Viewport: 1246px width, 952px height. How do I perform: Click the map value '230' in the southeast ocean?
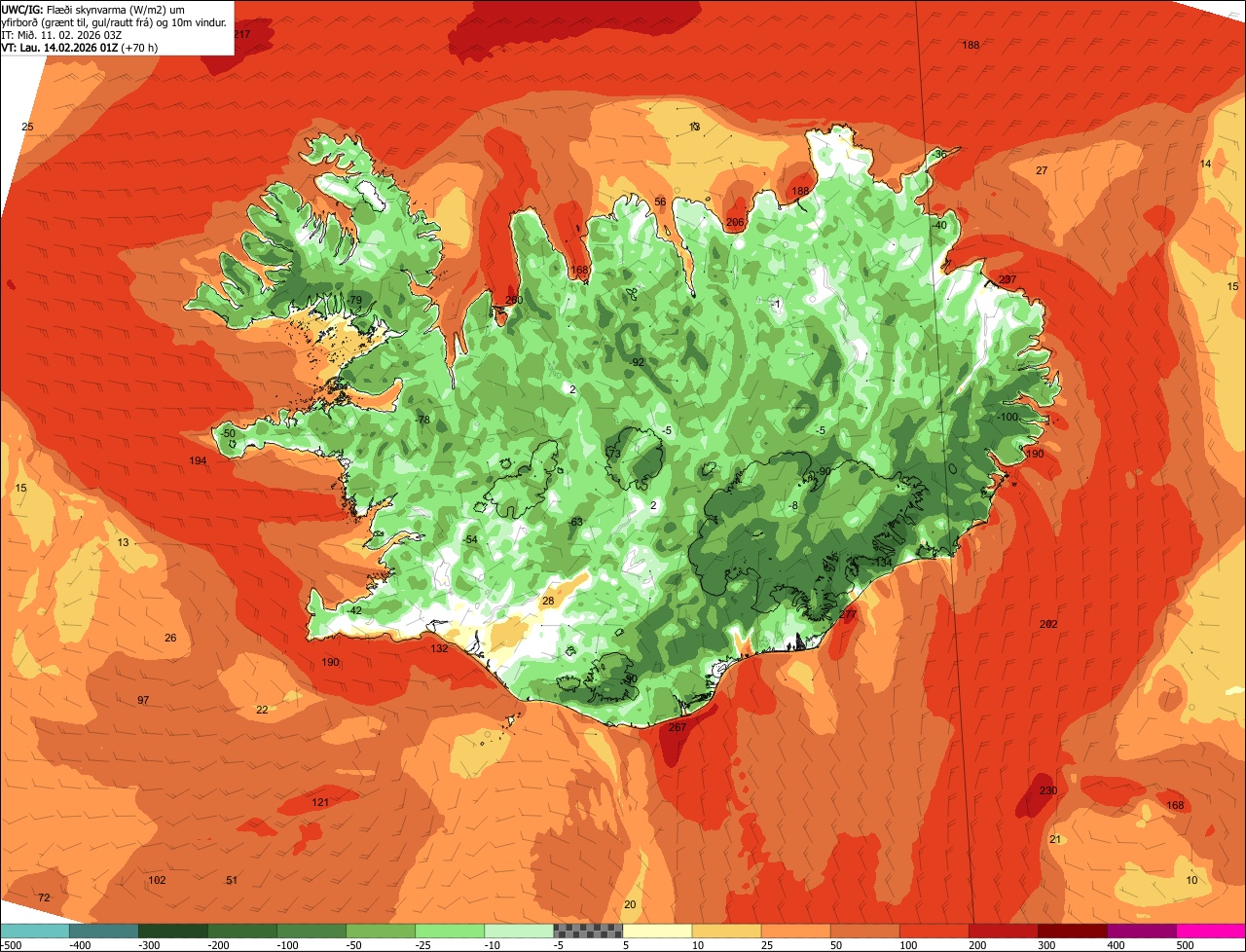coord(1047,790)
